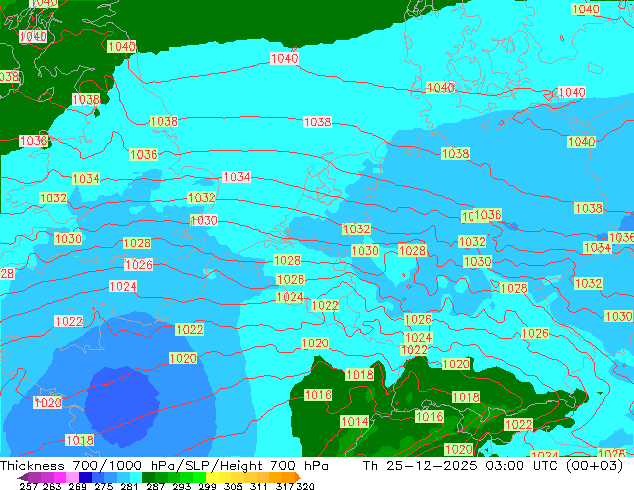The image size is (634, 490).
Task: Click the right orange arrow tip of the legend
Action: click(x=299, y=478)
